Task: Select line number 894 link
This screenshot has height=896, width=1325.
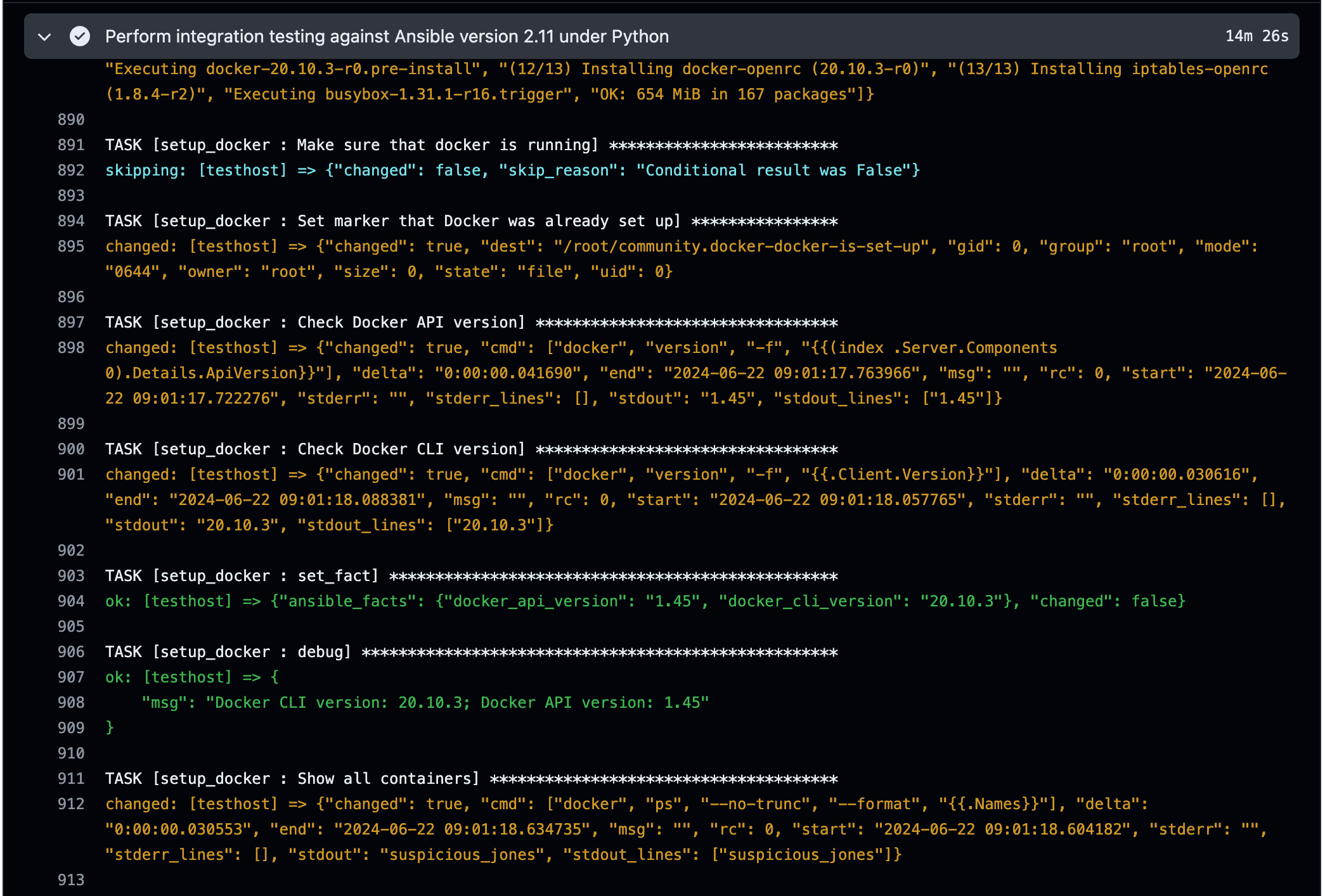Action: 71,221
